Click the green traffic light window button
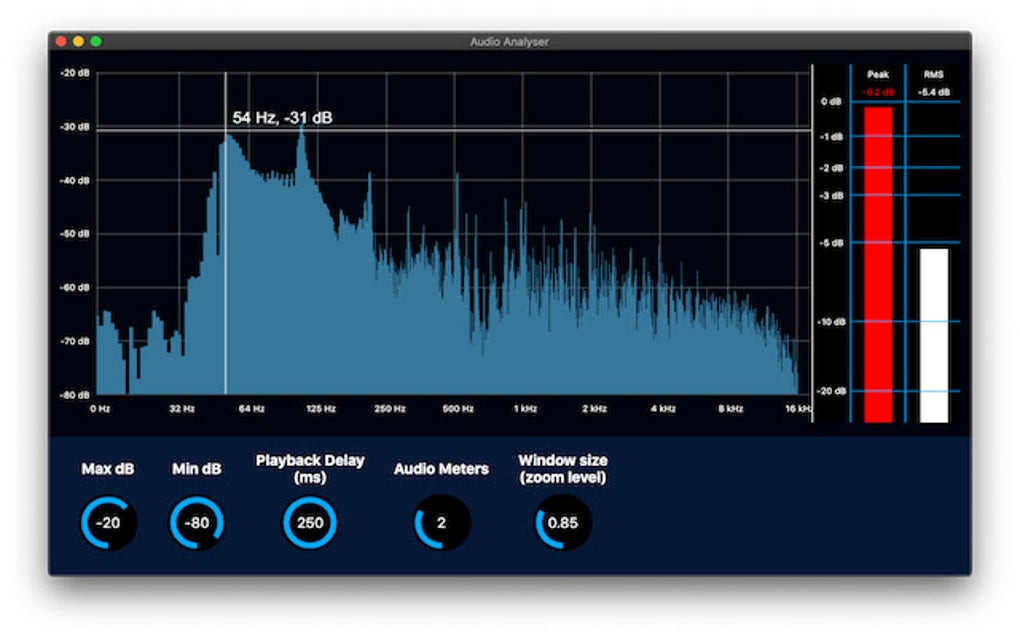1020x638 pixels. tap(95, 41)
